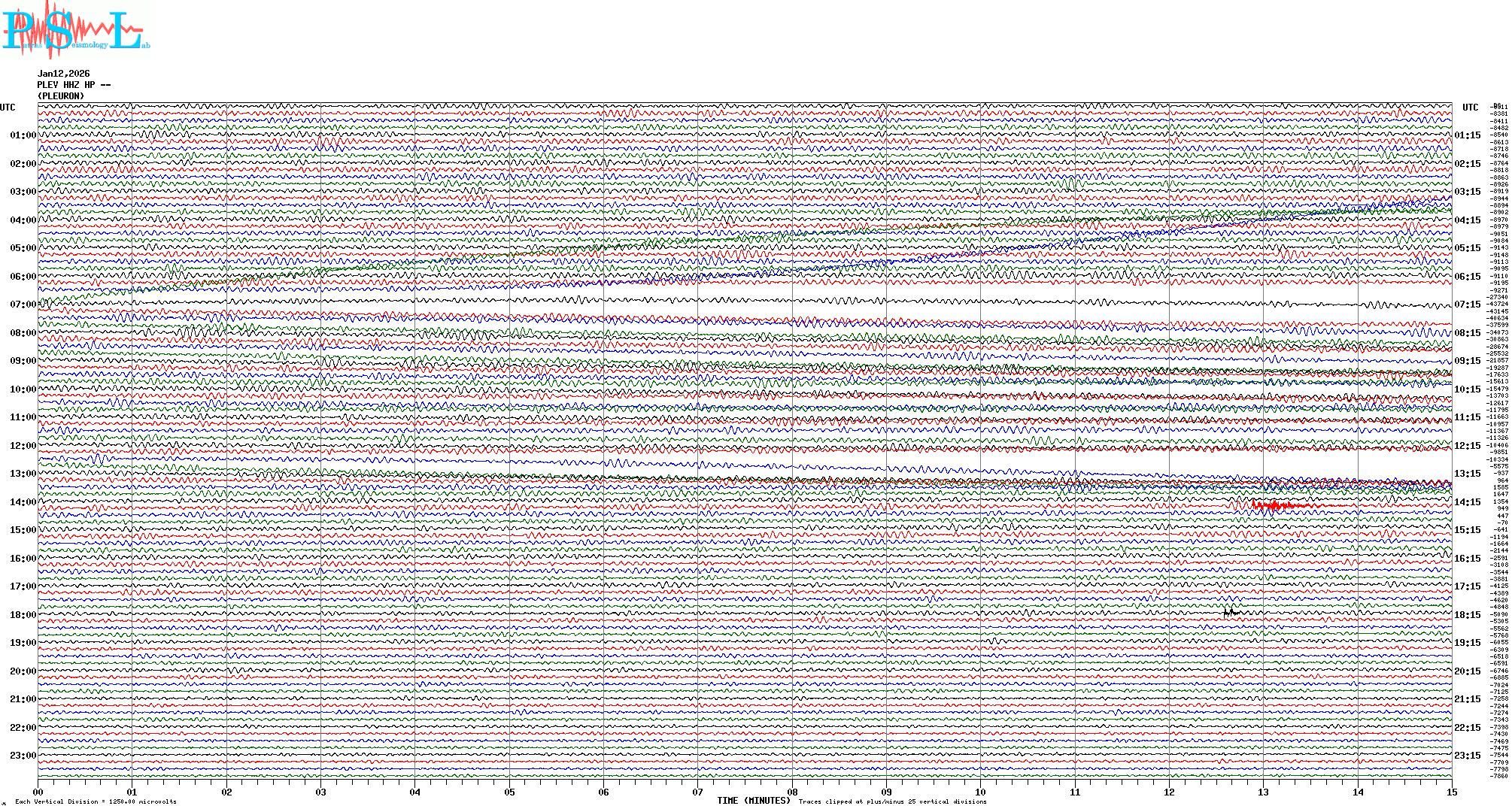Click minute 15 on the bottom axis
The width and height of the screenshot is (1512, 812).
[1451, 792]
